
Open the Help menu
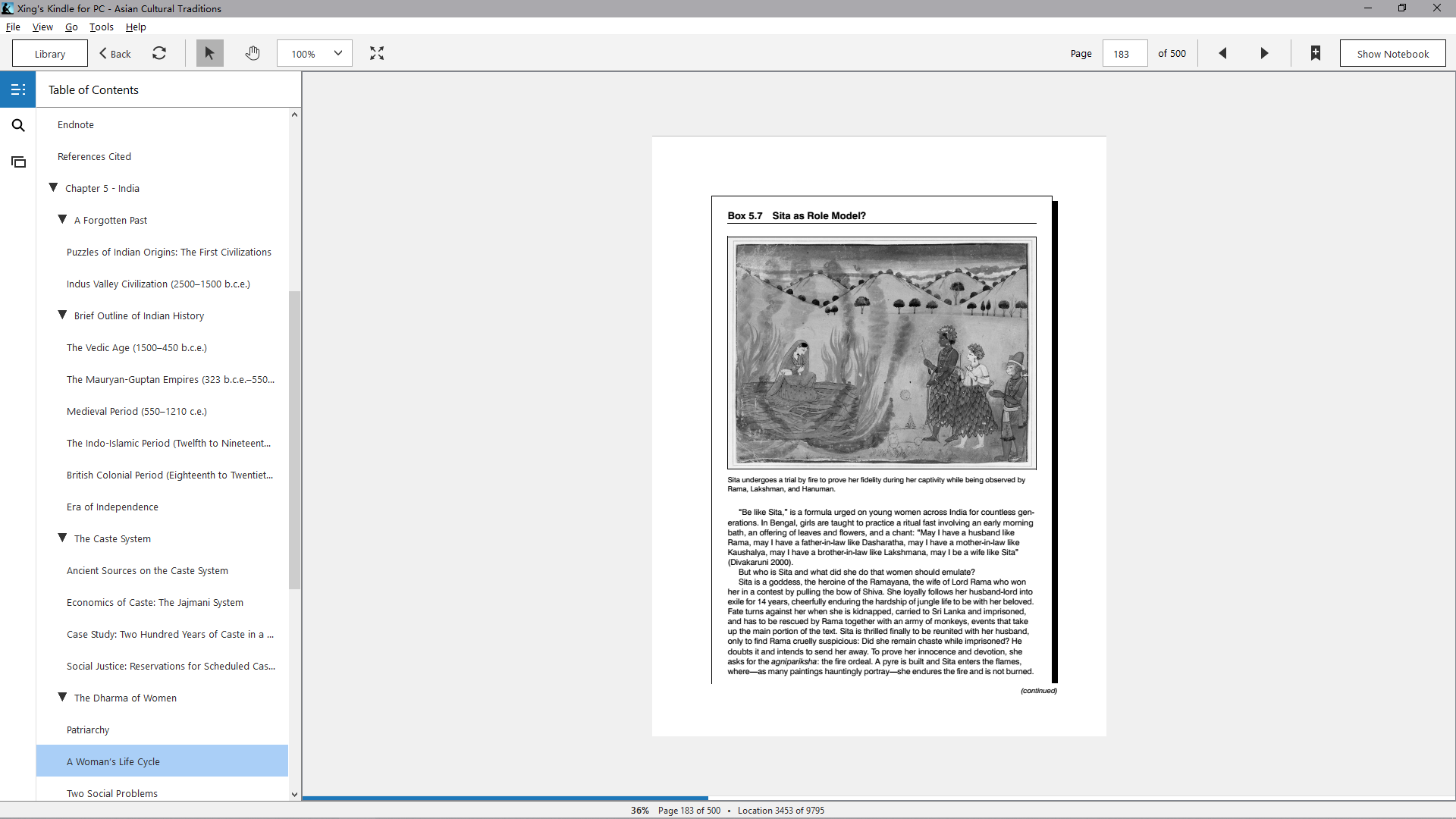click(x=136, y=27)
